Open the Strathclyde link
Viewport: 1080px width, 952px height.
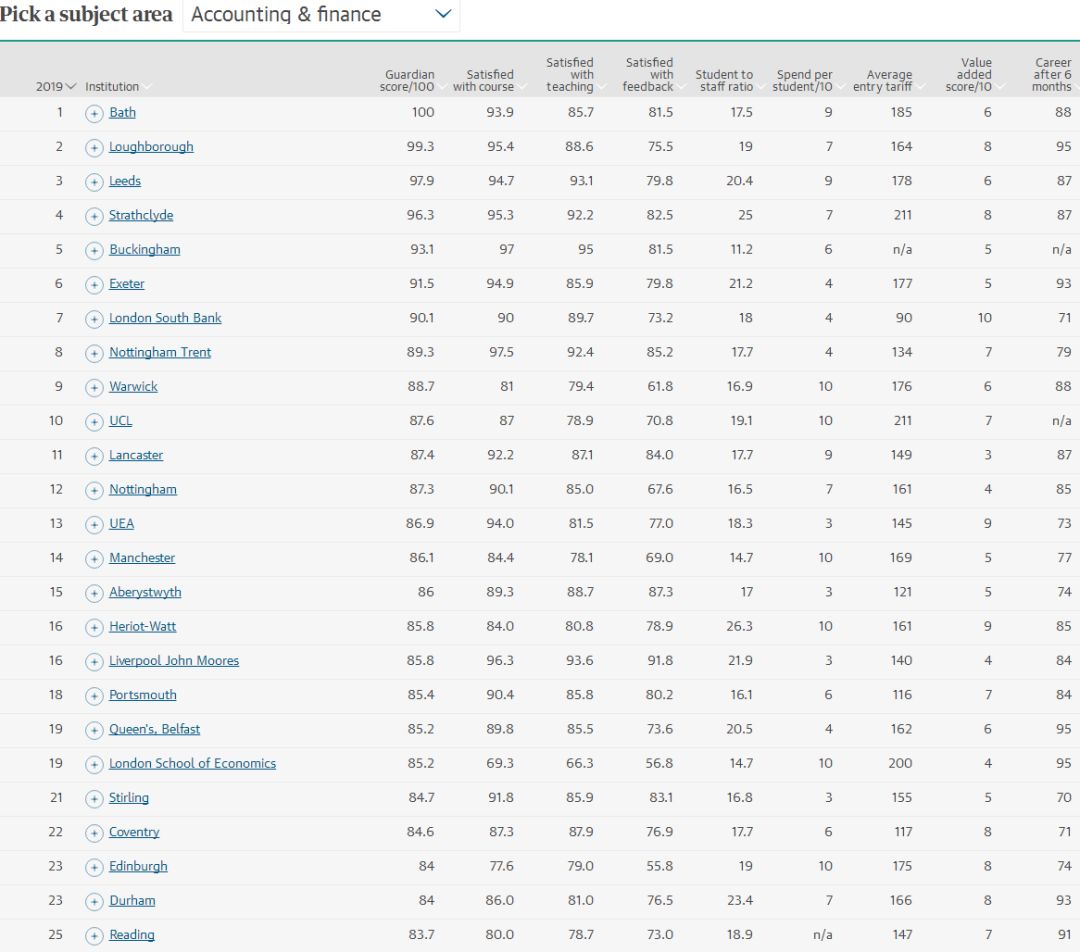tap(141, 215)
